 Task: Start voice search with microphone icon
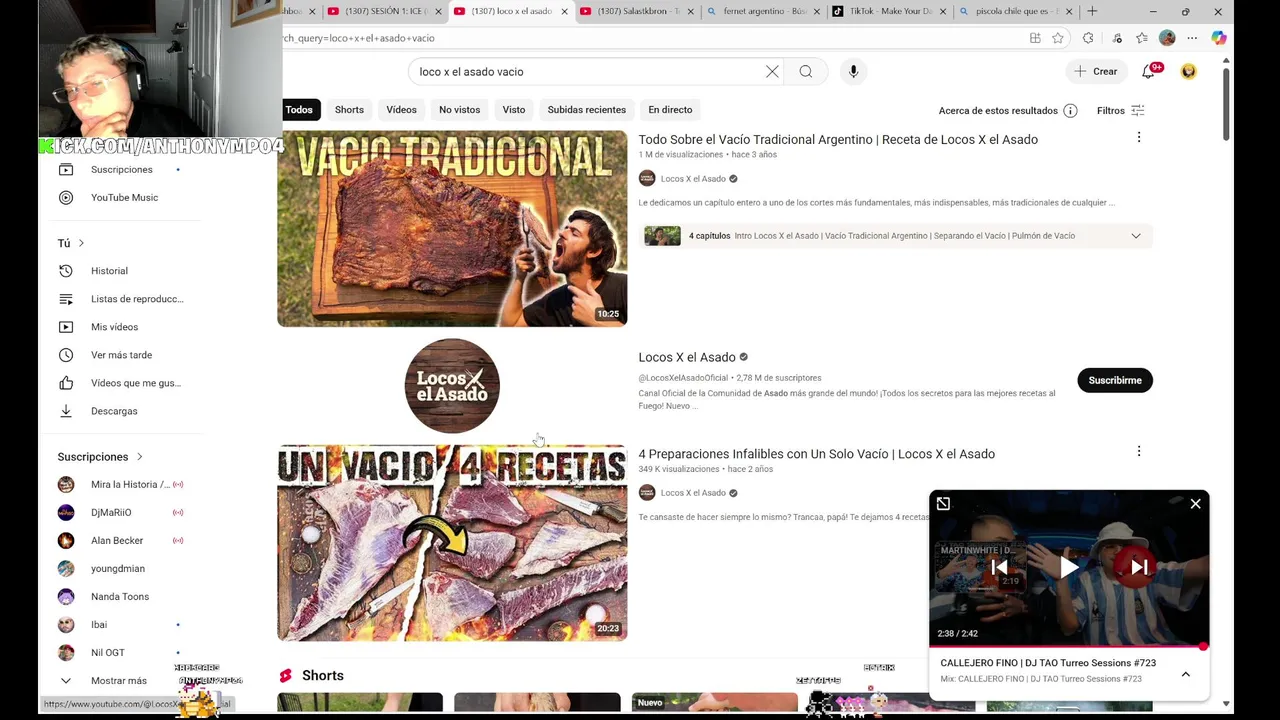pos(853,72)
